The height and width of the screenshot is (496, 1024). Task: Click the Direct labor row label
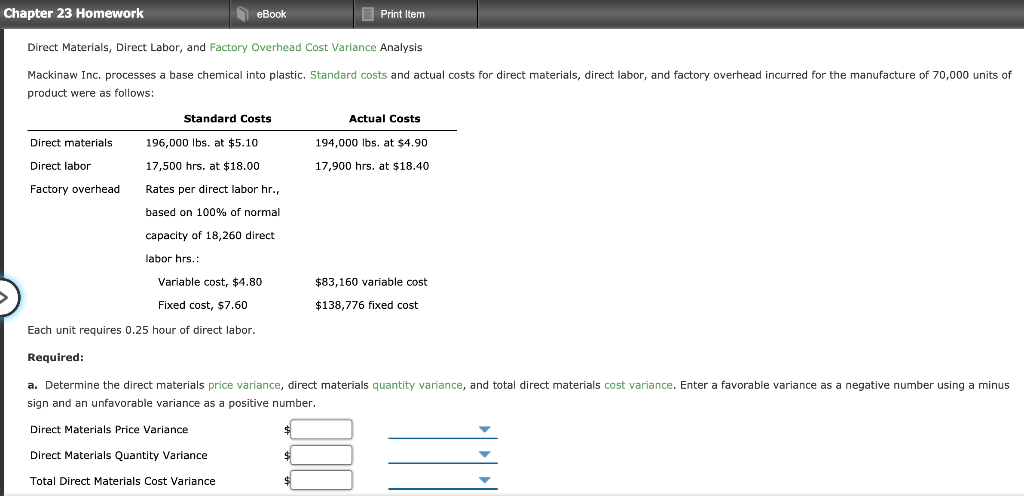tap(61, 166)
